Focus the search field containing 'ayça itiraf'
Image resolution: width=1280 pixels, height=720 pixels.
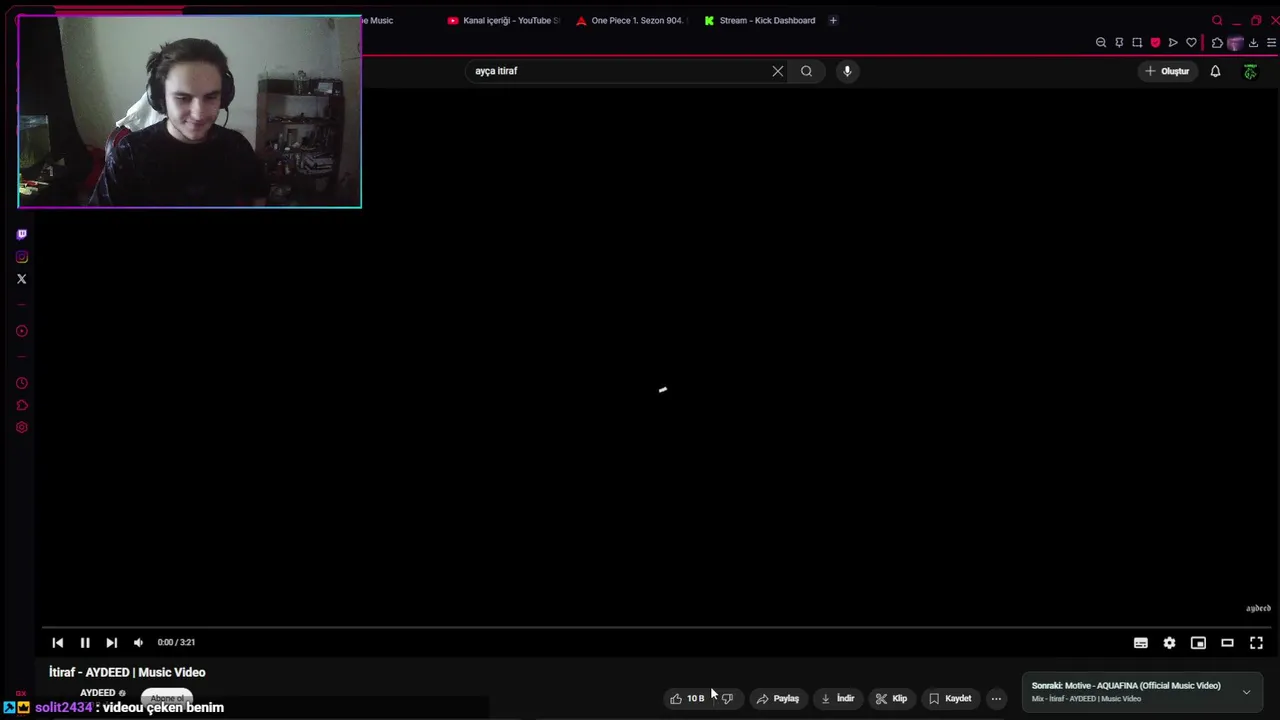click(618, 71)
